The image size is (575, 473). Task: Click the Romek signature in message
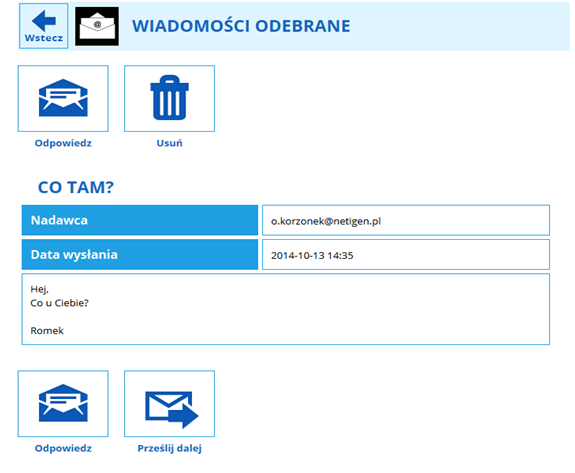(x=47, y=331)
